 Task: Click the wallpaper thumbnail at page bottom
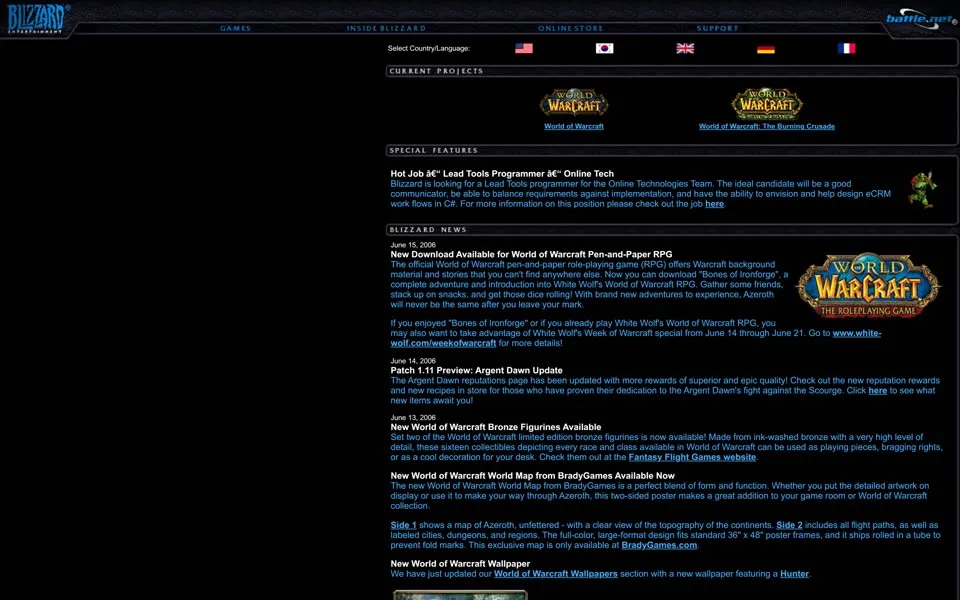click(x=460, y=594)
